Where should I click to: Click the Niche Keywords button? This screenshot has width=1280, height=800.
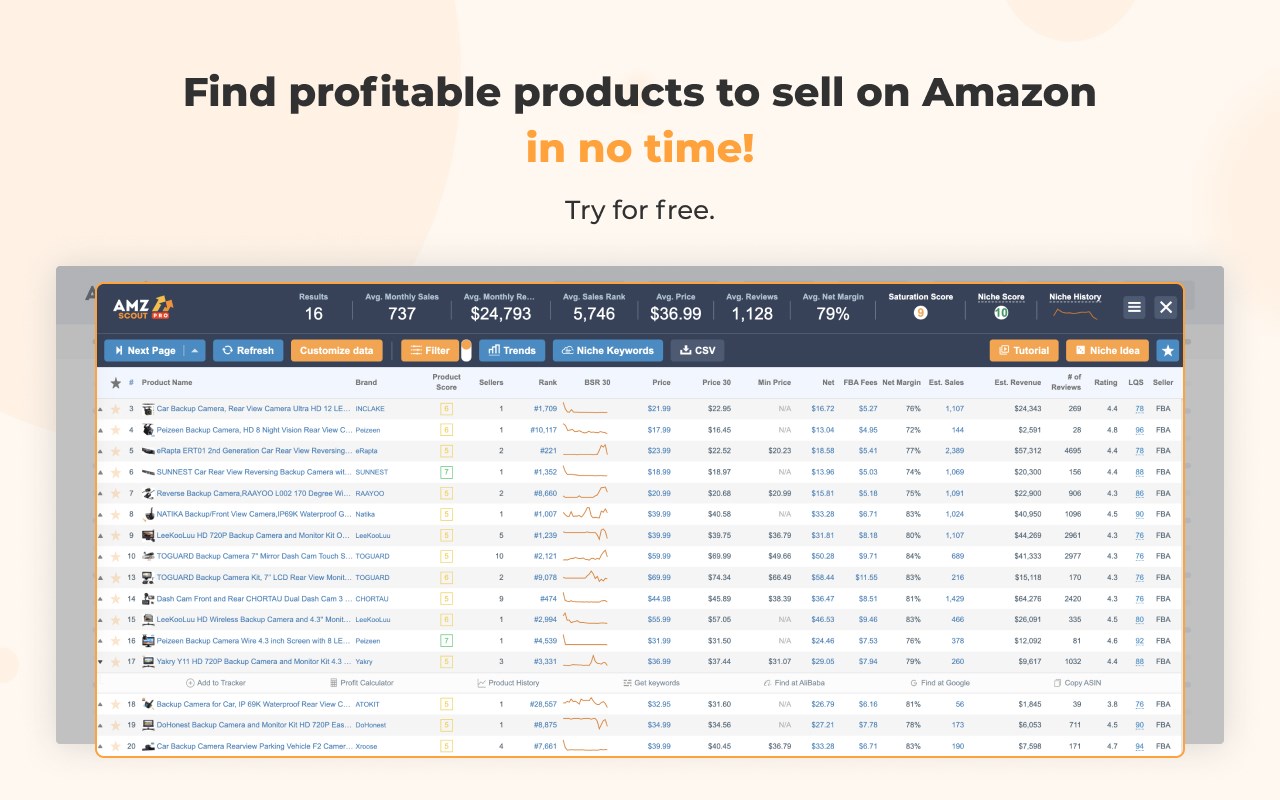[x=608, y=351]
